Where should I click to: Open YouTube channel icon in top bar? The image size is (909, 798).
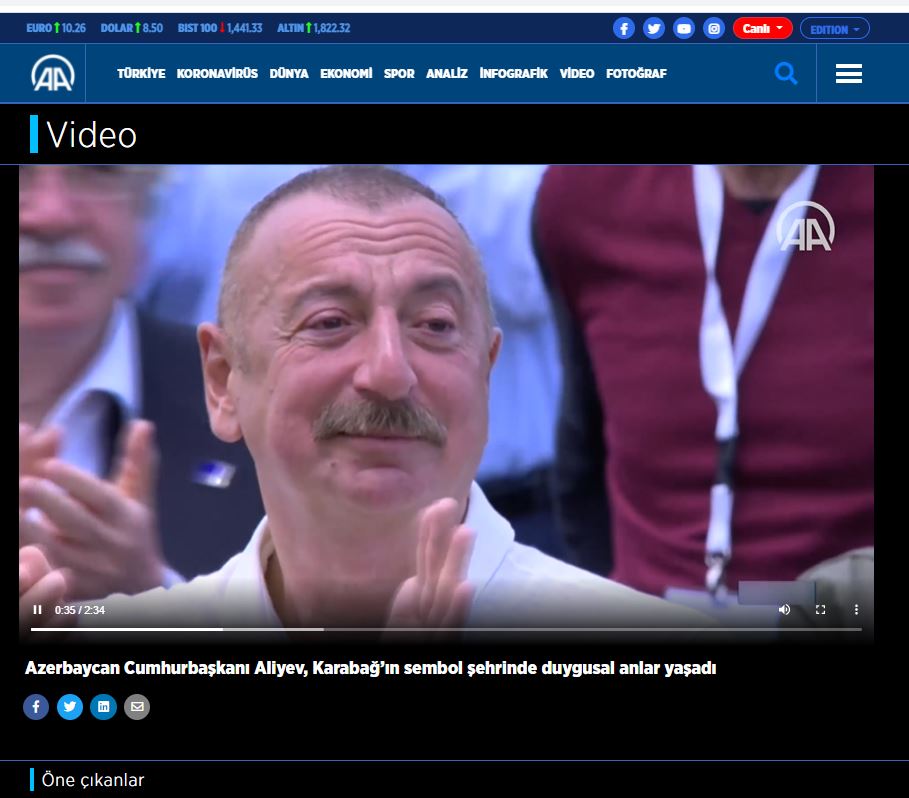[684, 29]
